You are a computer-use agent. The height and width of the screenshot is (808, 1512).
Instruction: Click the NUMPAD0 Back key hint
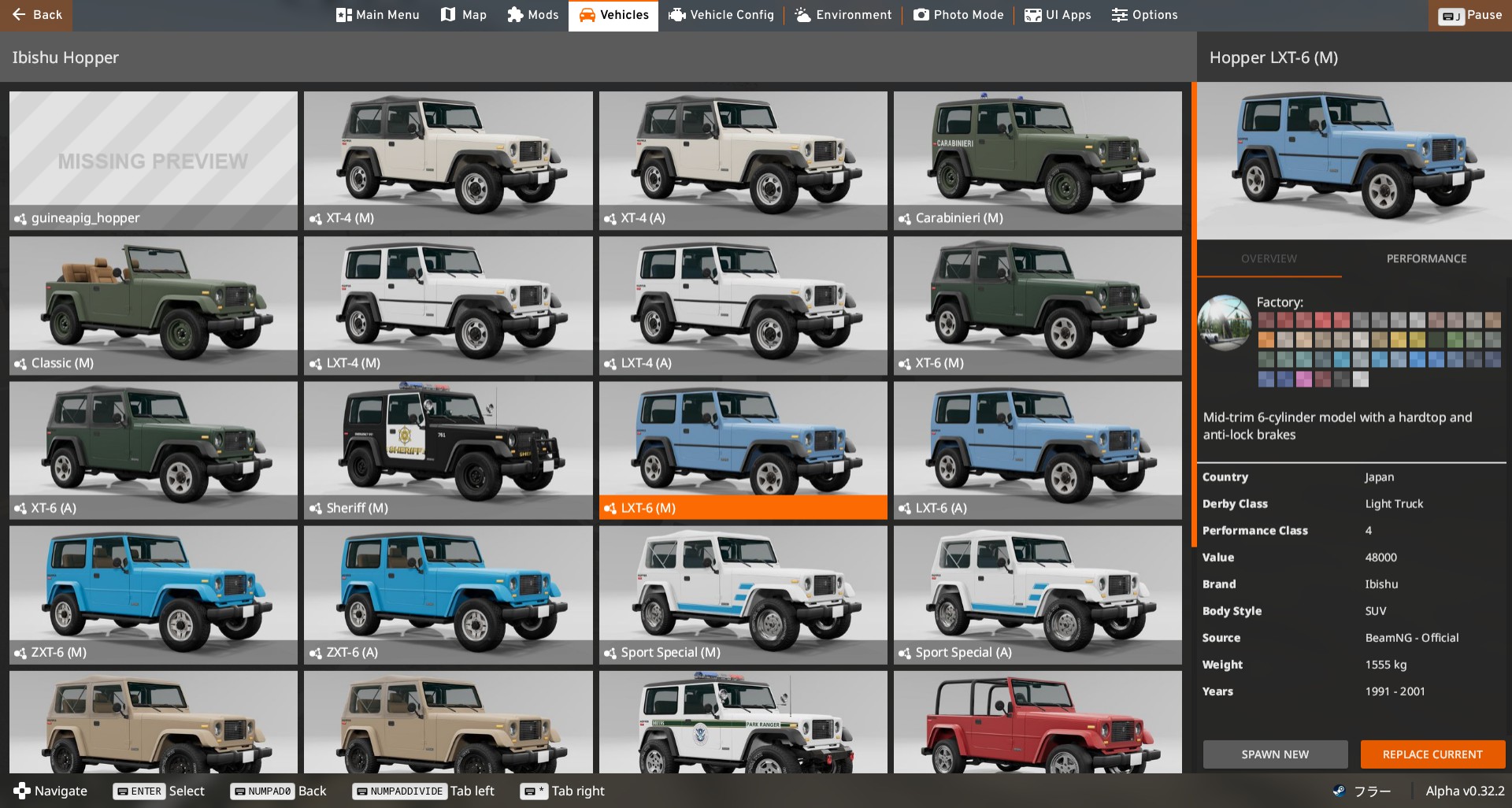278,791
